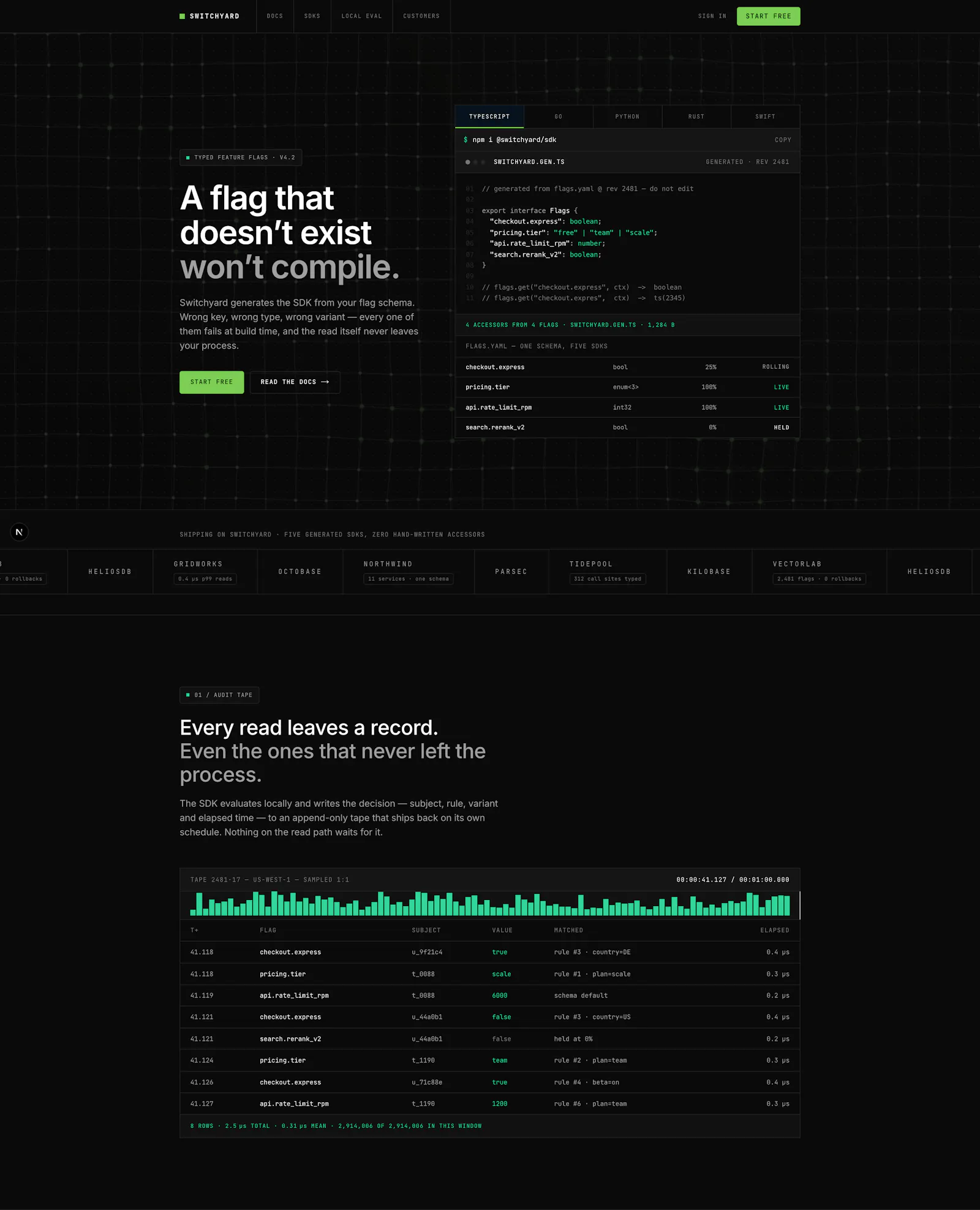Open the SDKs nav item
Image resolution: width=980 pixels, height=1210 pixels.
click(x=312, y=17)
